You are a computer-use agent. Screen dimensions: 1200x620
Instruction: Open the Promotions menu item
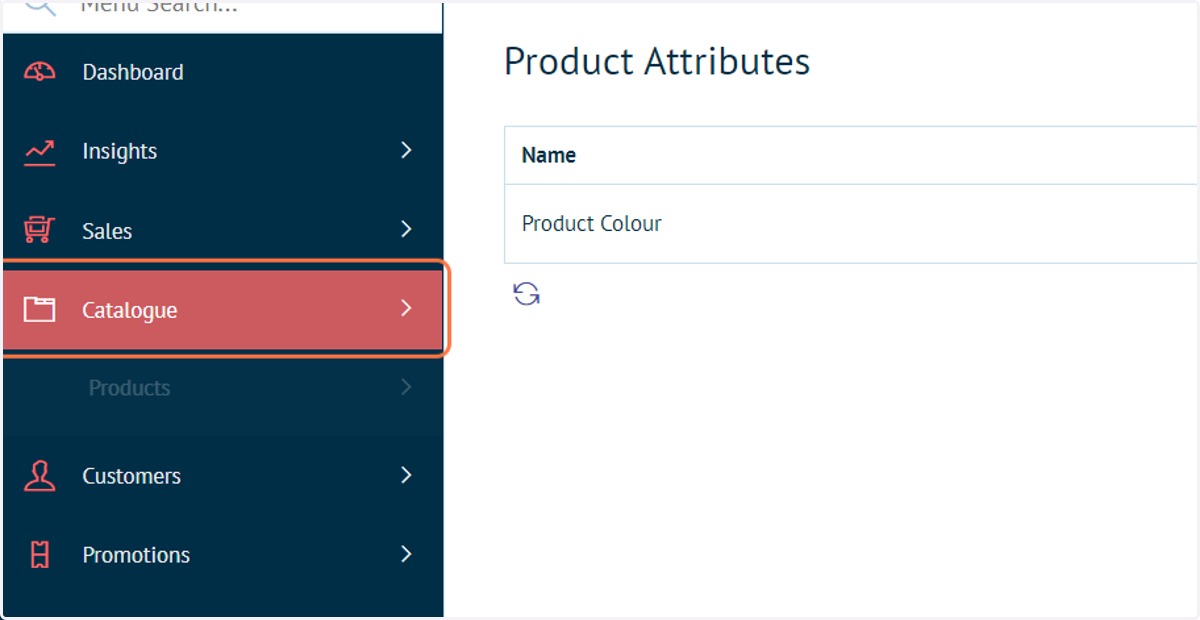coord(223,555)
